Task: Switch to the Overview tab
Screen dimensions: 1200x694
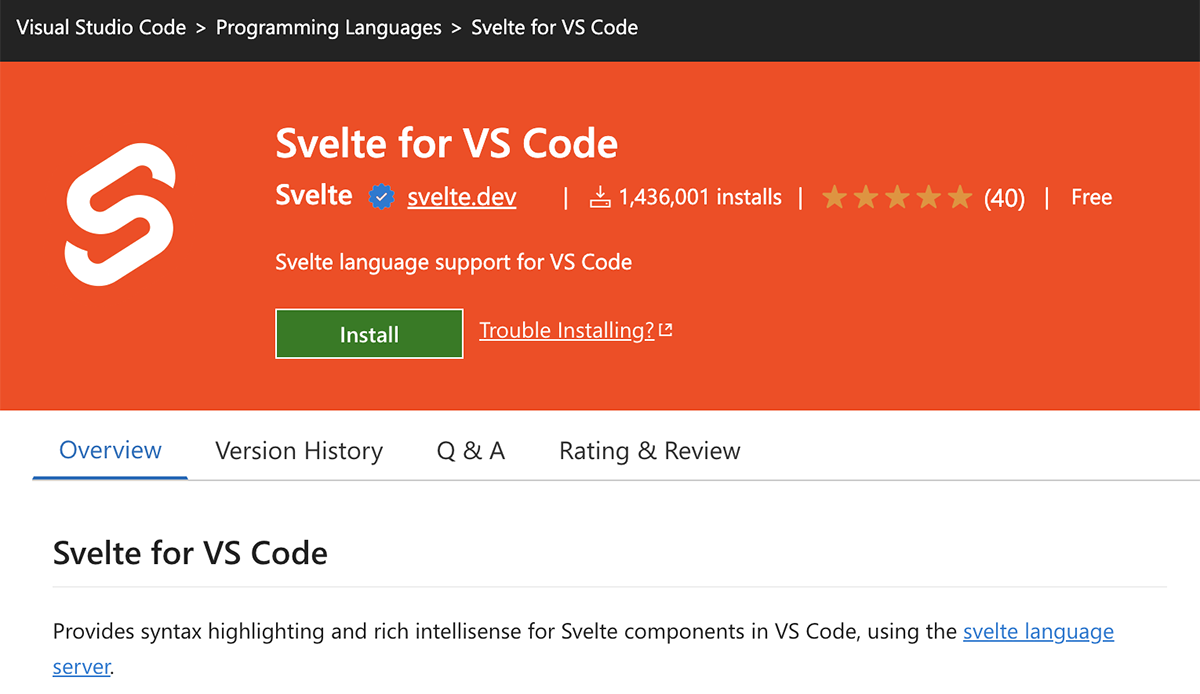Action: click(110, 450)
